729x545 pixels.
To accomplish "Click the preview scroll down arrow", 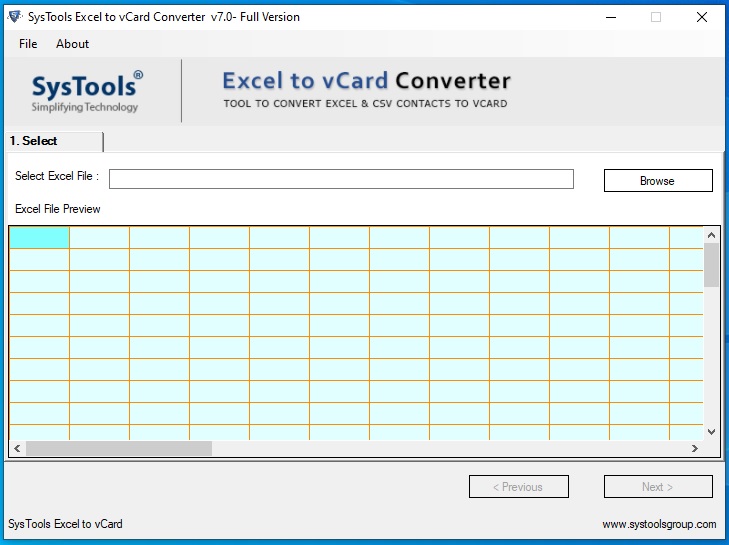I will (711, 432).
